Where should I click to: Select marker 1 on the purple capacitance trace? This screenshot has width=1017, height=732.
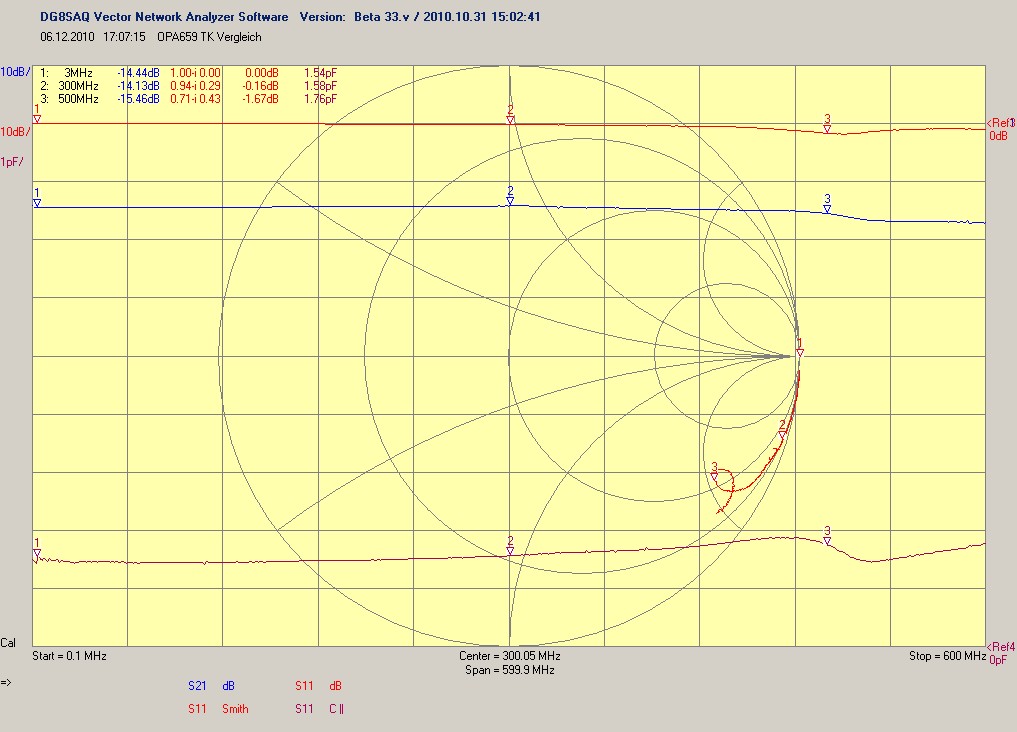tap(37, 553)
